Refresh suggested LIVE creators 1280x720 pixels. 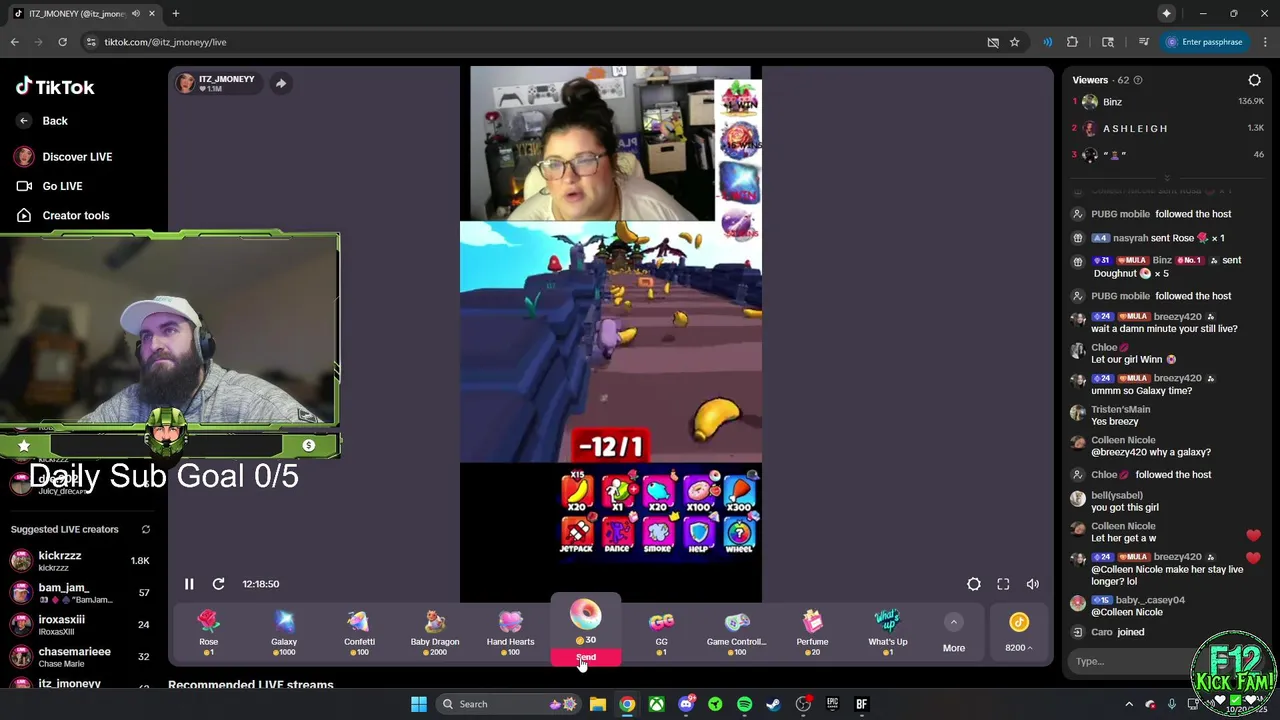tap(145, 529)
